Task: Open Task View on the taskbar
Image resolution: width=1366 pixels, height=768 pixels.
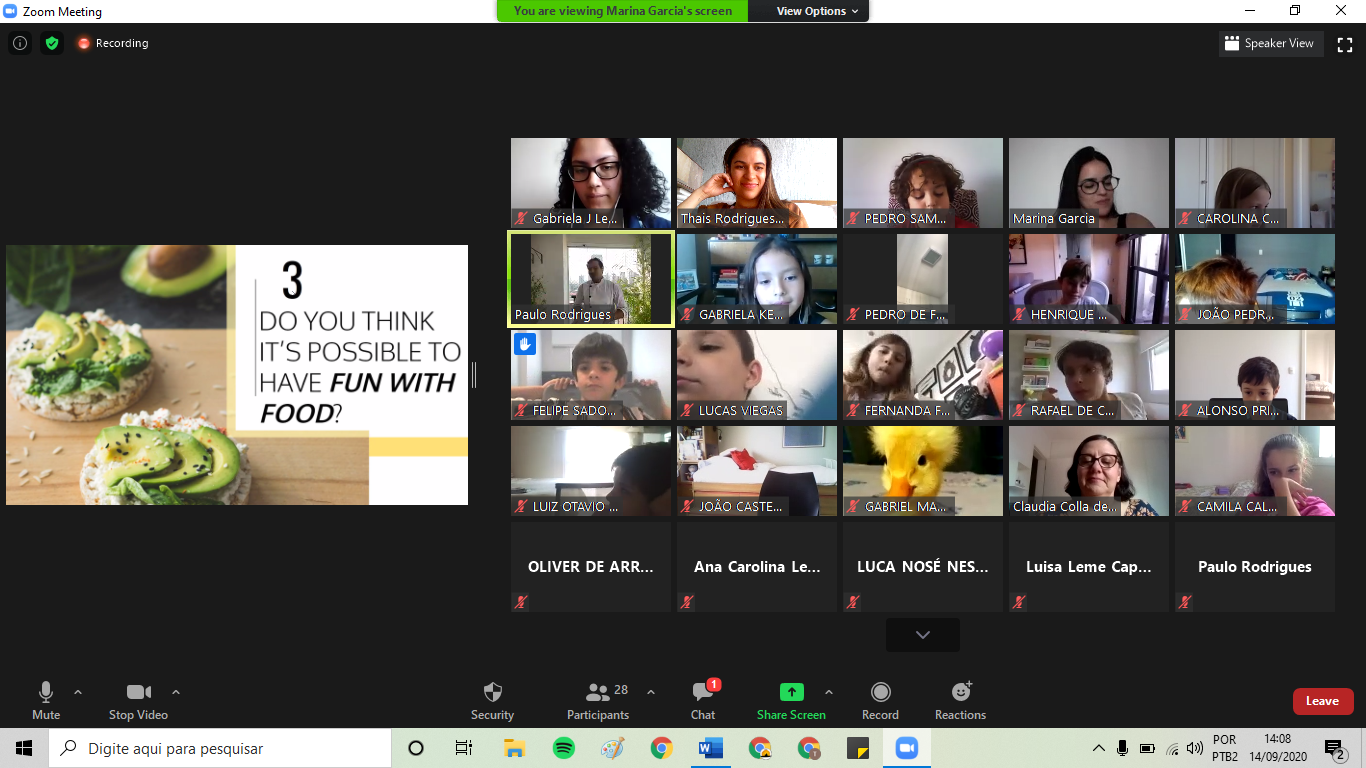Action: (x=464, y=748)
